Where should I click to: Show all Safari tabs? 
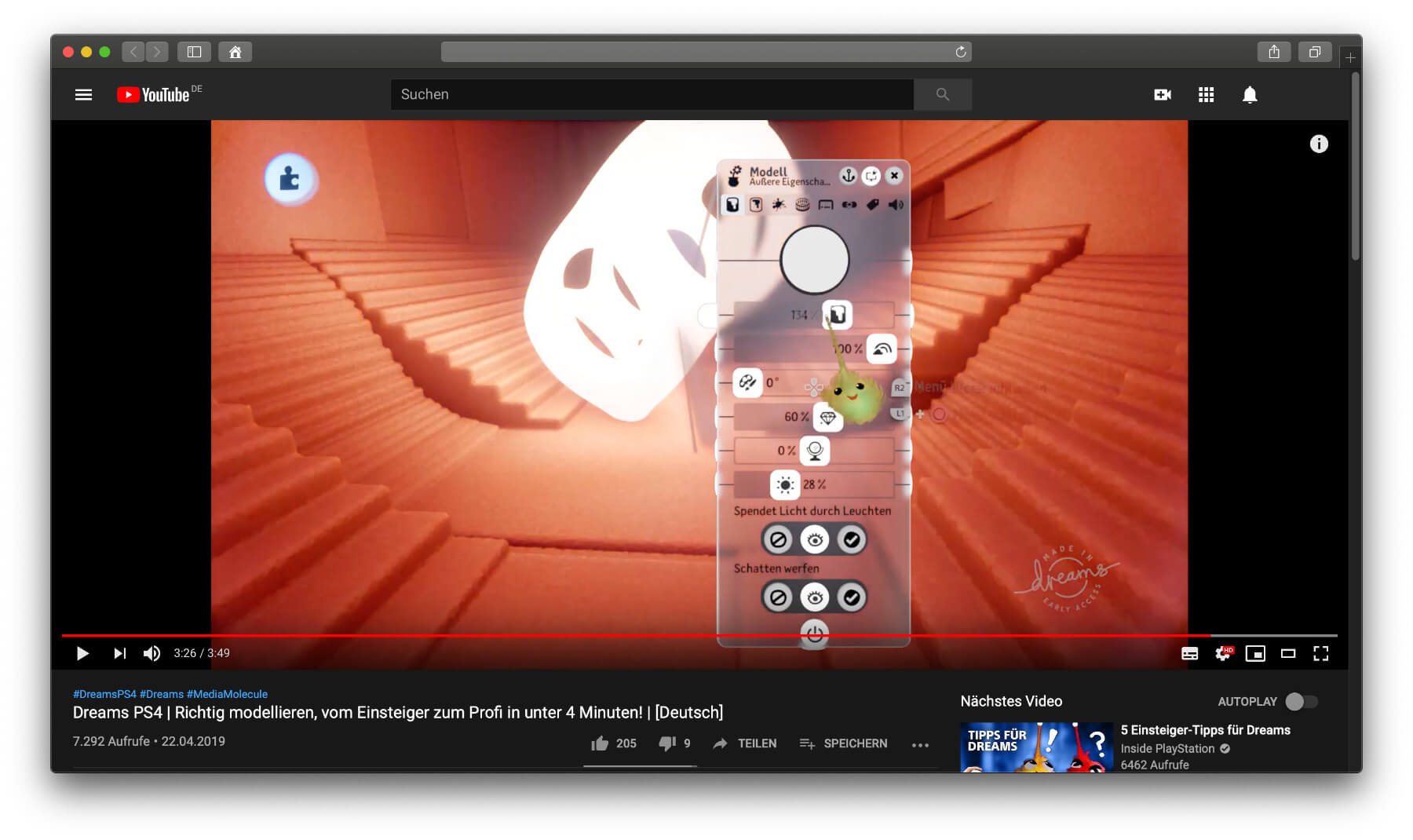(1315, 52)
